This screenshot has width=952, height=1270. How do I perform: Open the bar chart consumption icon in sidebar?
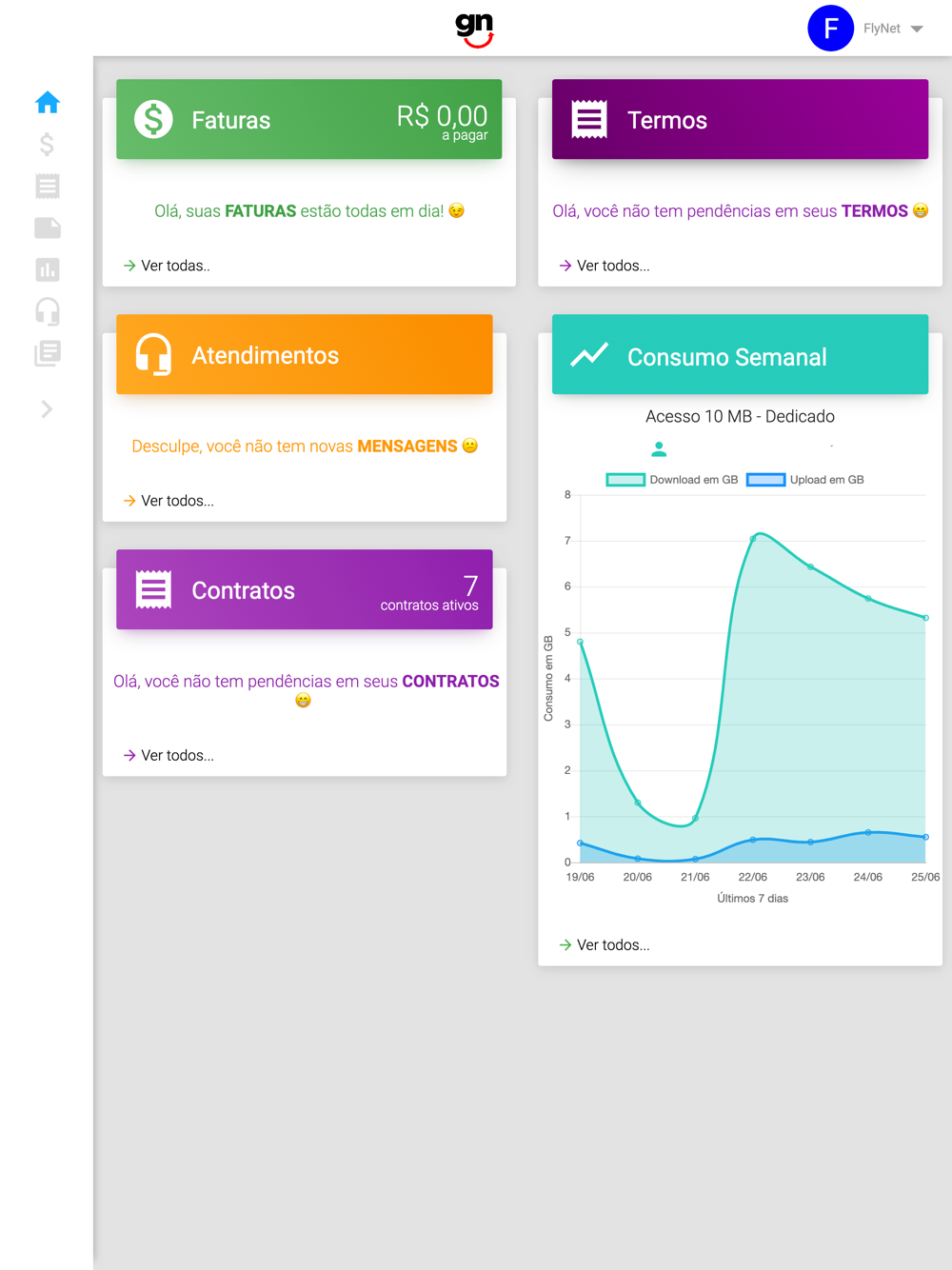(48, 269)
